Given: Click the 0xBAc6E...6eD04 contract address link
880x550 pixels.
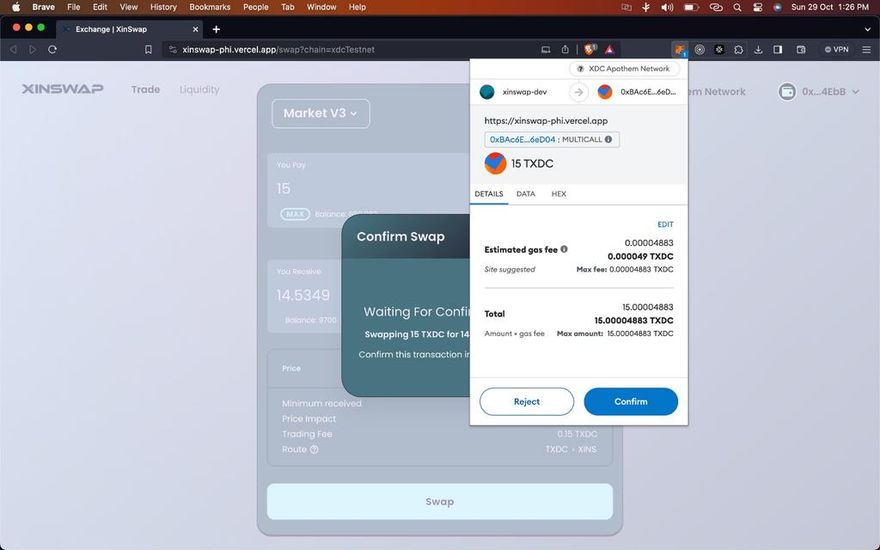Looking at the screenshot, I should [522, 139].
